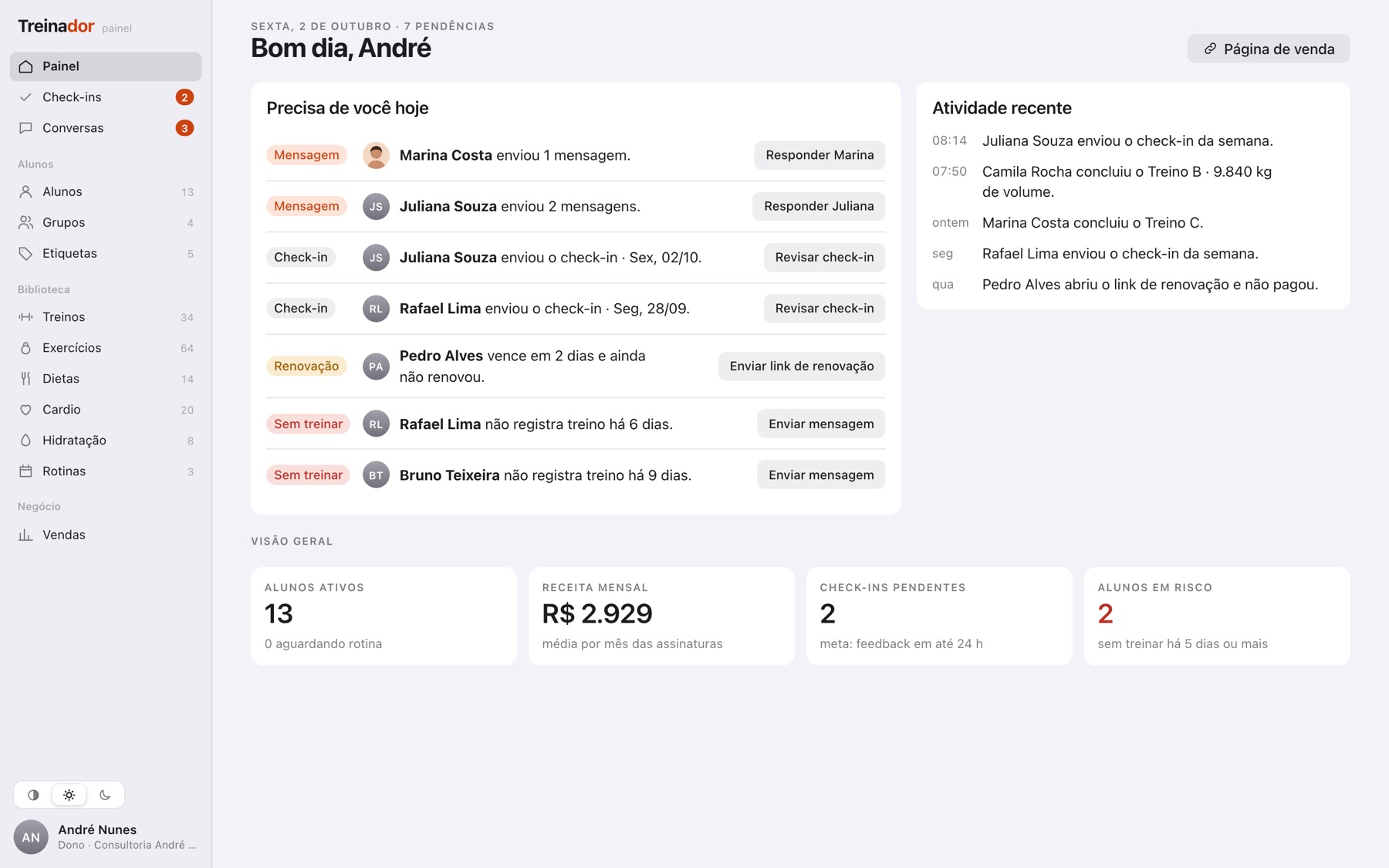Open André Nunes account profile
The width and height of the screenshot is (1389, 868).
(x=106, y=837)
